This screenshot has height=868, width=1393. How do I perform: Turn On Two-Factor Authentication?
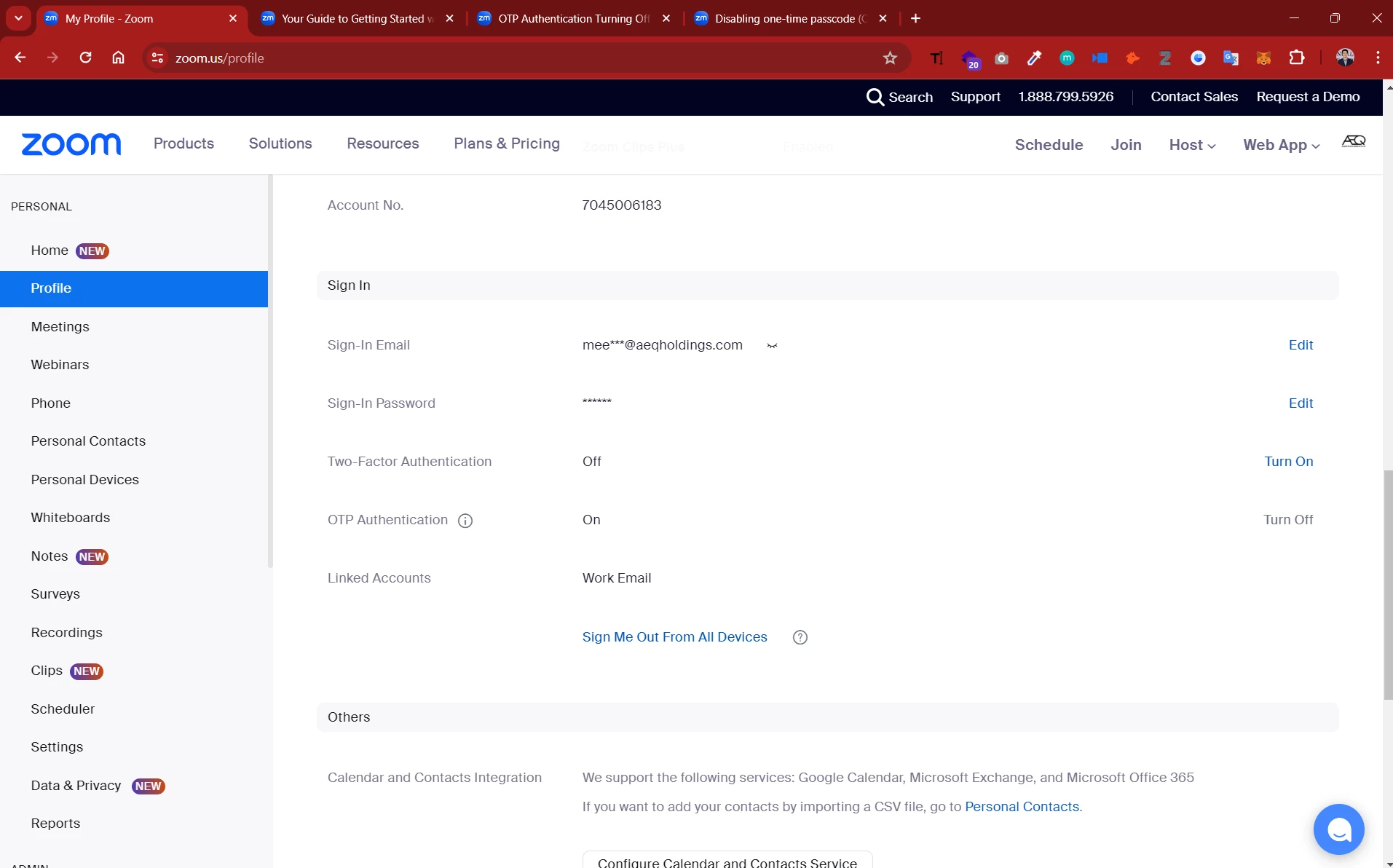click(1289, 462)
